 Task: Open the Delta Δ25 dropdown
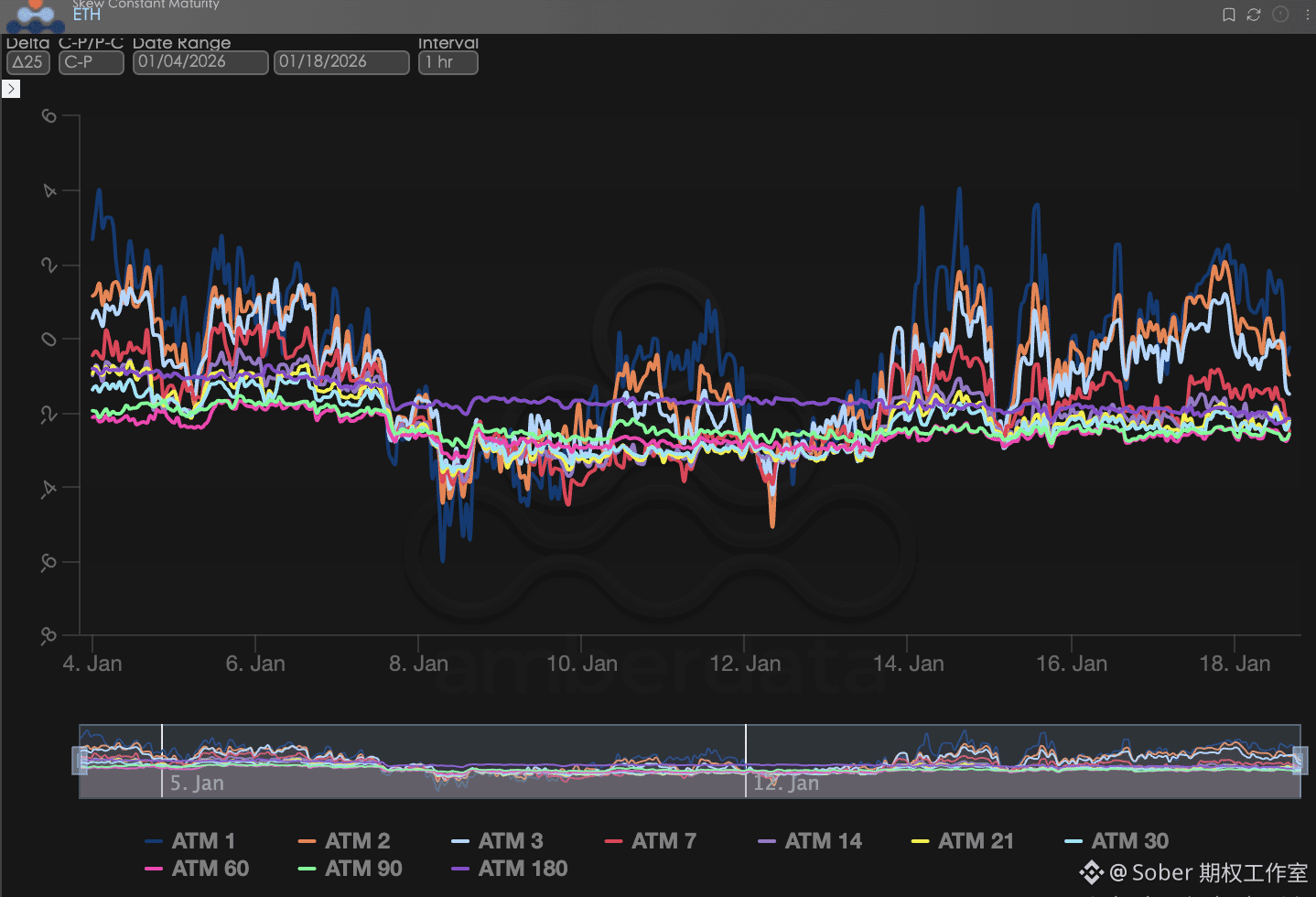coord(27,62)
